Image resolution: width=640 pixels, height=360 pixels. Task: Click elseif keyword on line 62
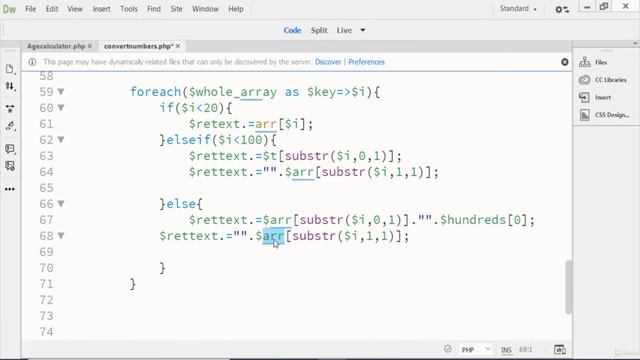[x=188, y=140]
